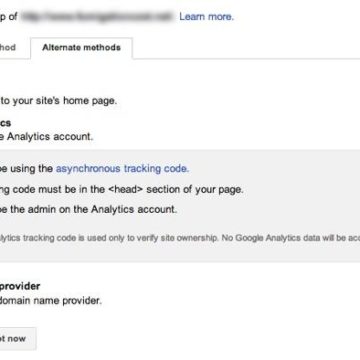The width and height of the screenshot is (360, 360).
Task: Click the 'domain name provider.' description line
Action: 51,301
